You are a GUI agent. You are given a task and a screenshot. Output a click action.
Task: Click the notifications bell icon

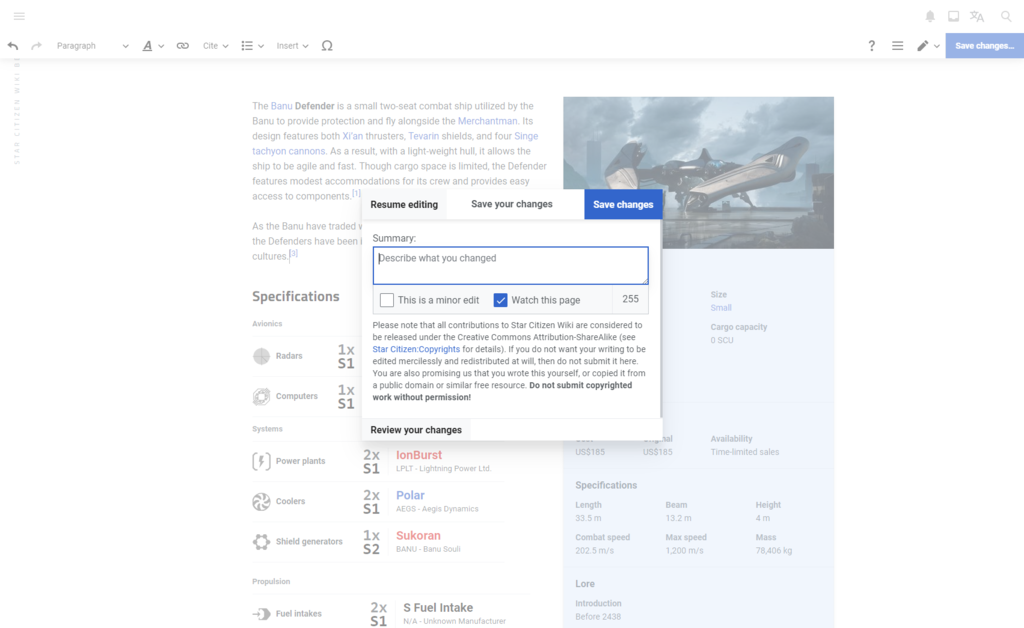[x=930, y=16]
